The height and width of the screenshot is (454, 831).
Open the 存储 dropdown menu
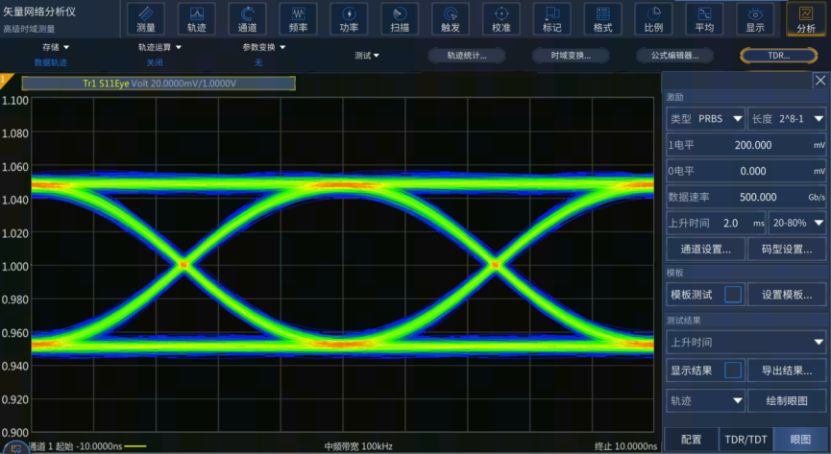55,47
